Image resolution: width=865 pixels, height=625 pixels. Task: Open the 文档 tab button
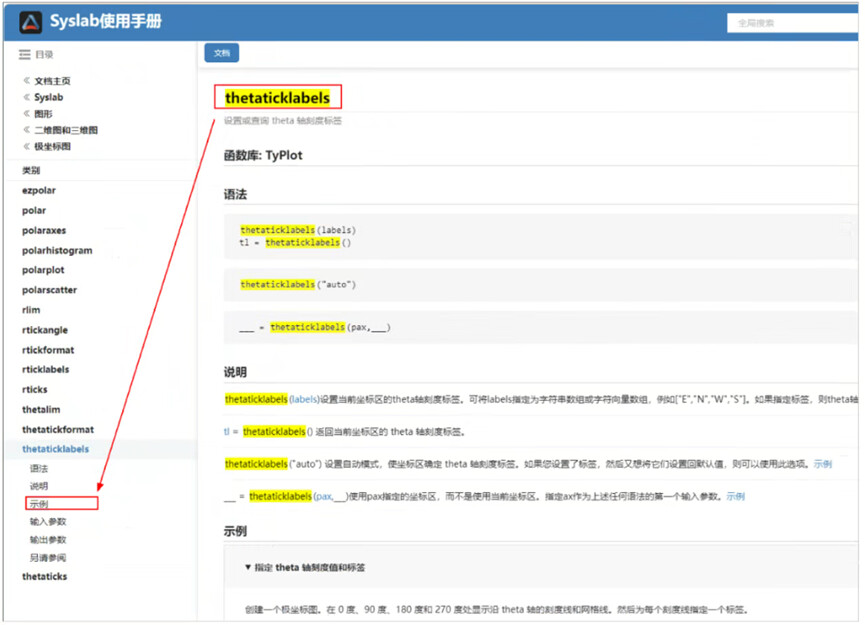[222, 53]
